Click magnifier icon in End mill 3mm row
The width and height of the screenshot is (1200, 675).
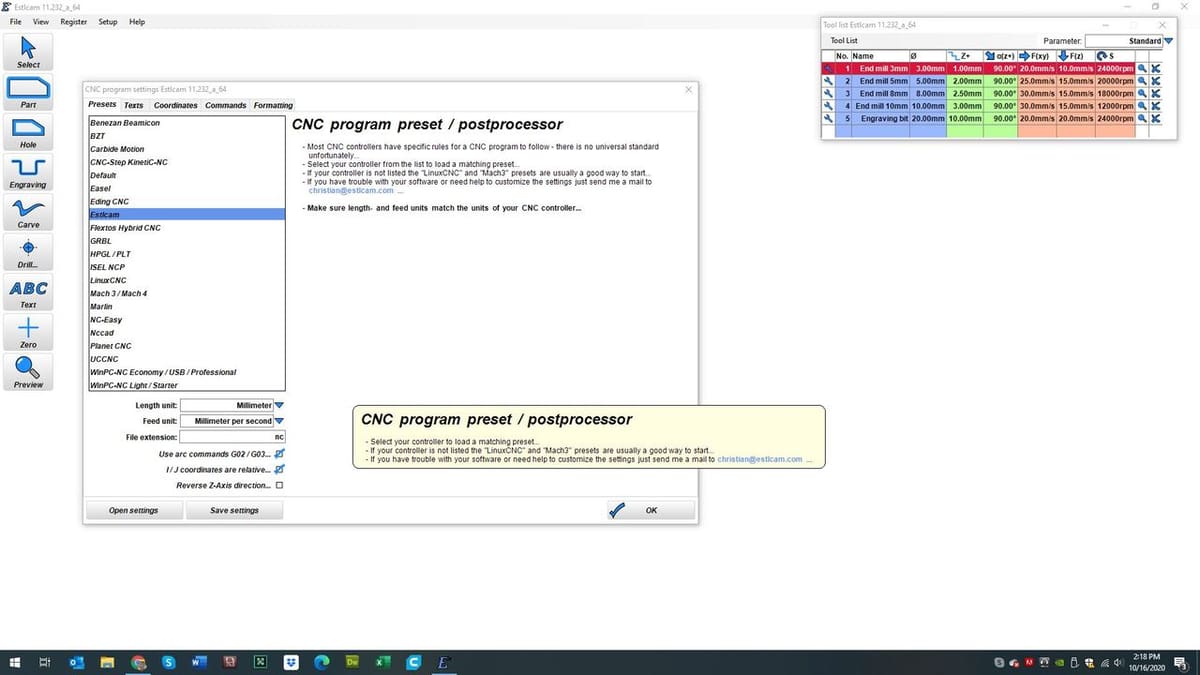(x=1142, y=68)
